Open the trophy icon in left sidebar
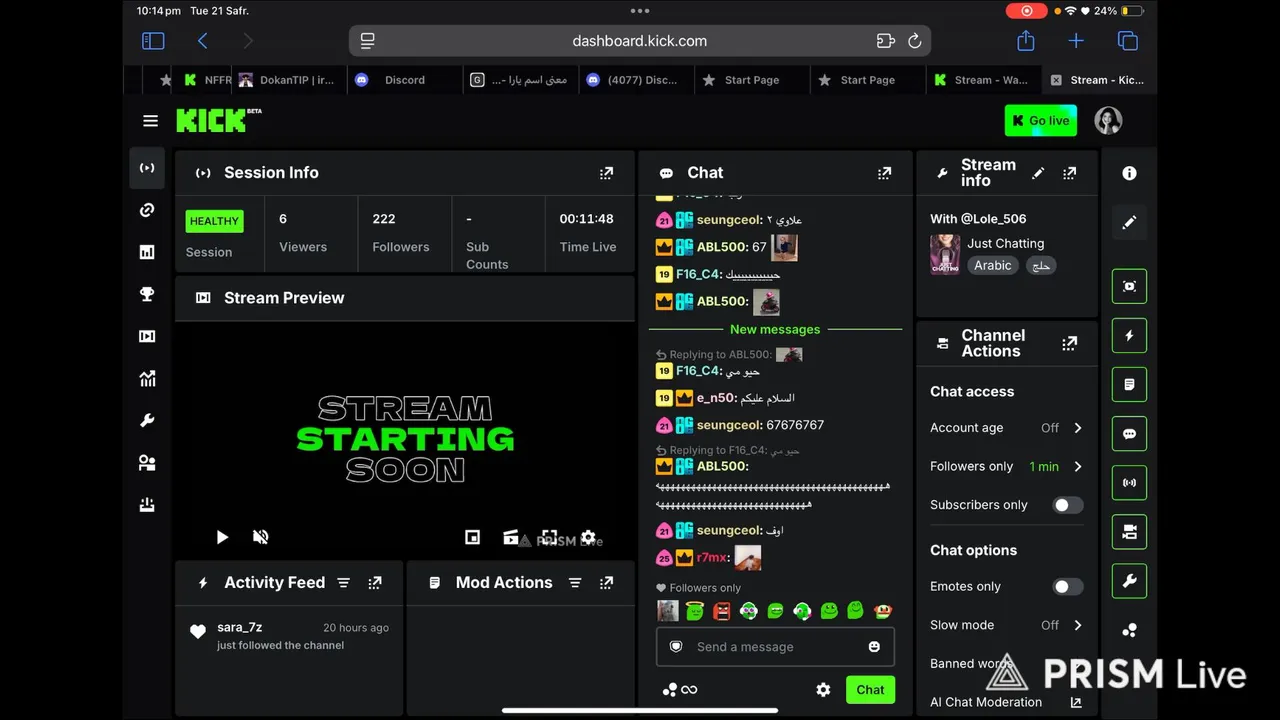 (147, 294)
